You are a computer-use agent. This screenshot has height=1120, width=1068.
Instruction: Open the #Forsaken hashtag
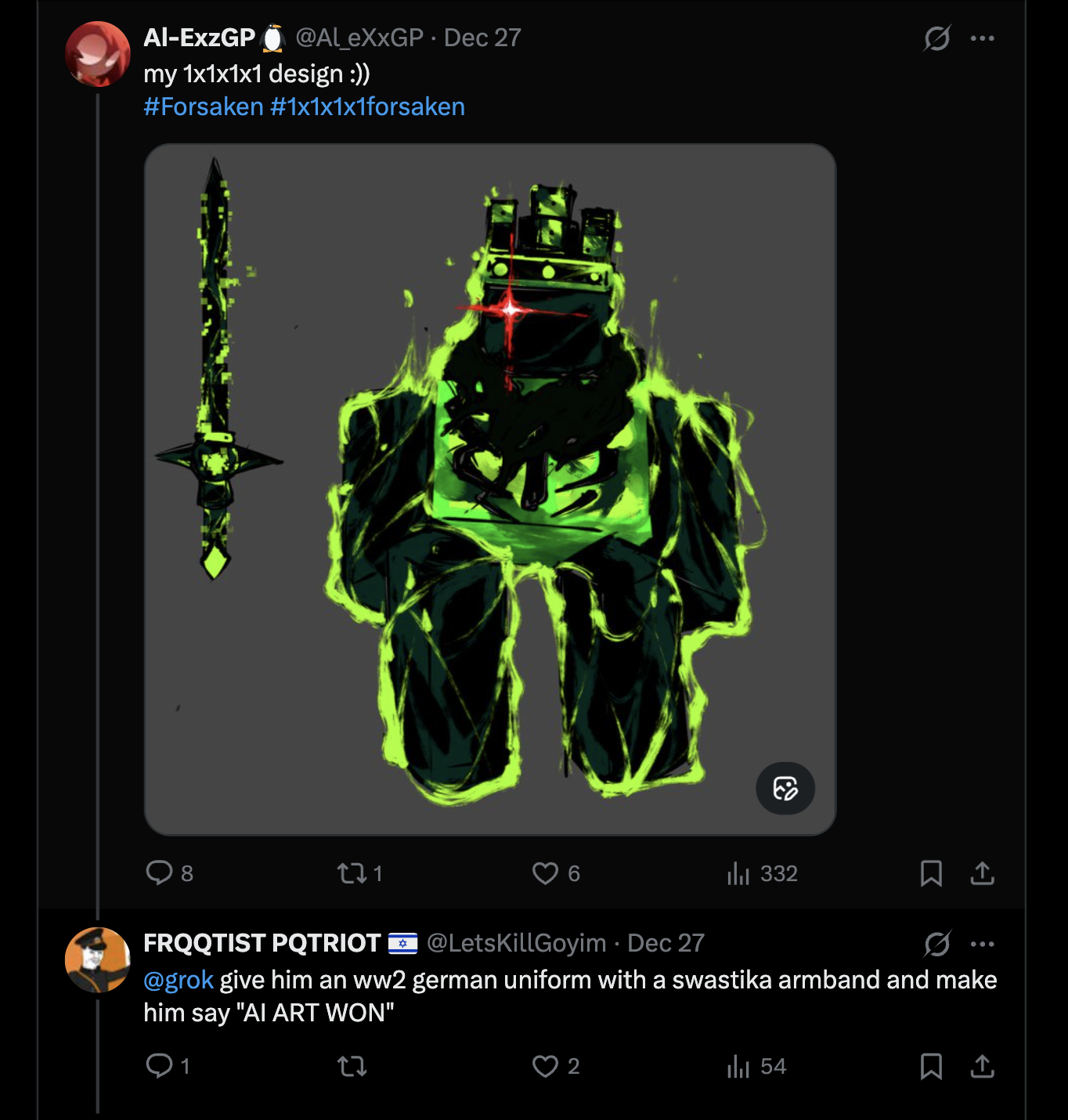pos(204,107)
